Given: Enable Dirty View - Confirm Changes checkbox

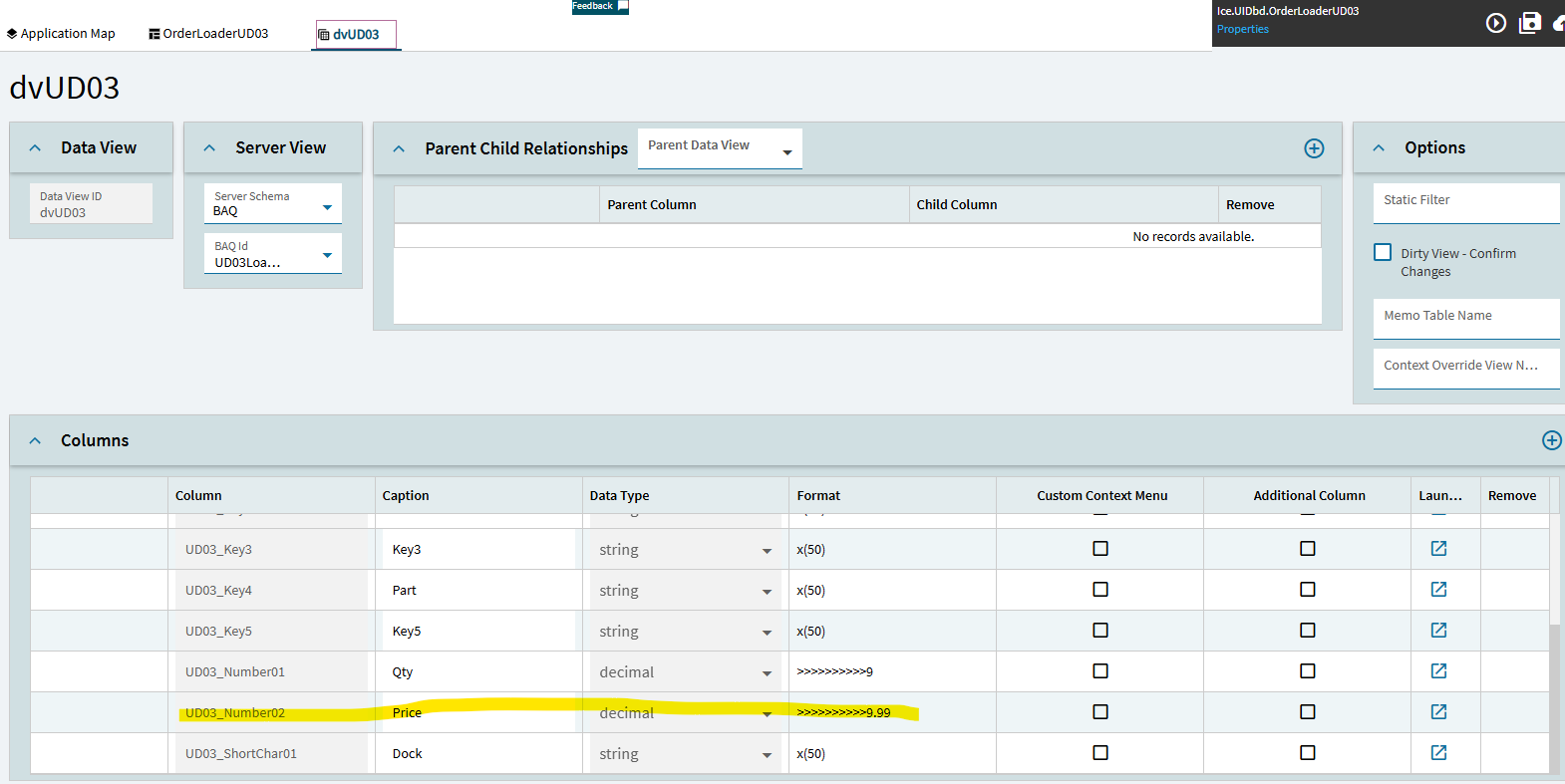Looking at the screenshot, I should pyautogui.click(x=1383, y=253).
